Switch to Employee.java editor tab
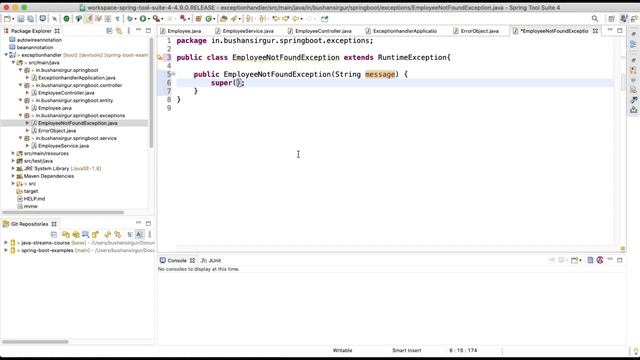The image size is (640, 360). [x=181, y=31]
